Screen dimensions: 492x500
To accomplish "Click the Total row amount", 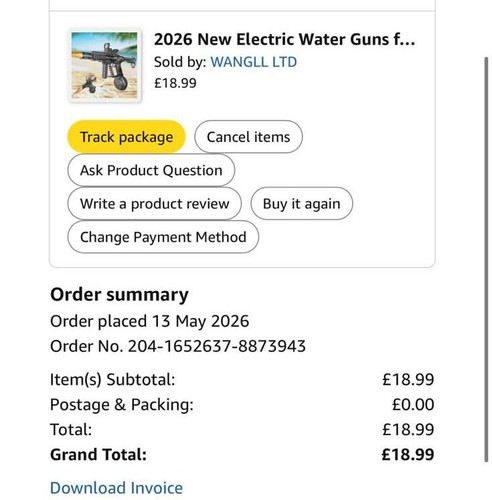I will point(408,429).
